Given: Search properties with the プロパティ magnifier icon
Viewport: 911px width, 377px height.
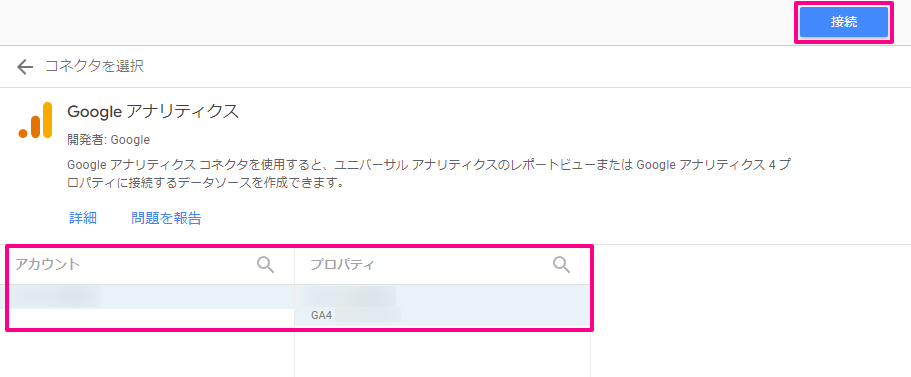Looking at the screenshot, I should pos(561,265).
